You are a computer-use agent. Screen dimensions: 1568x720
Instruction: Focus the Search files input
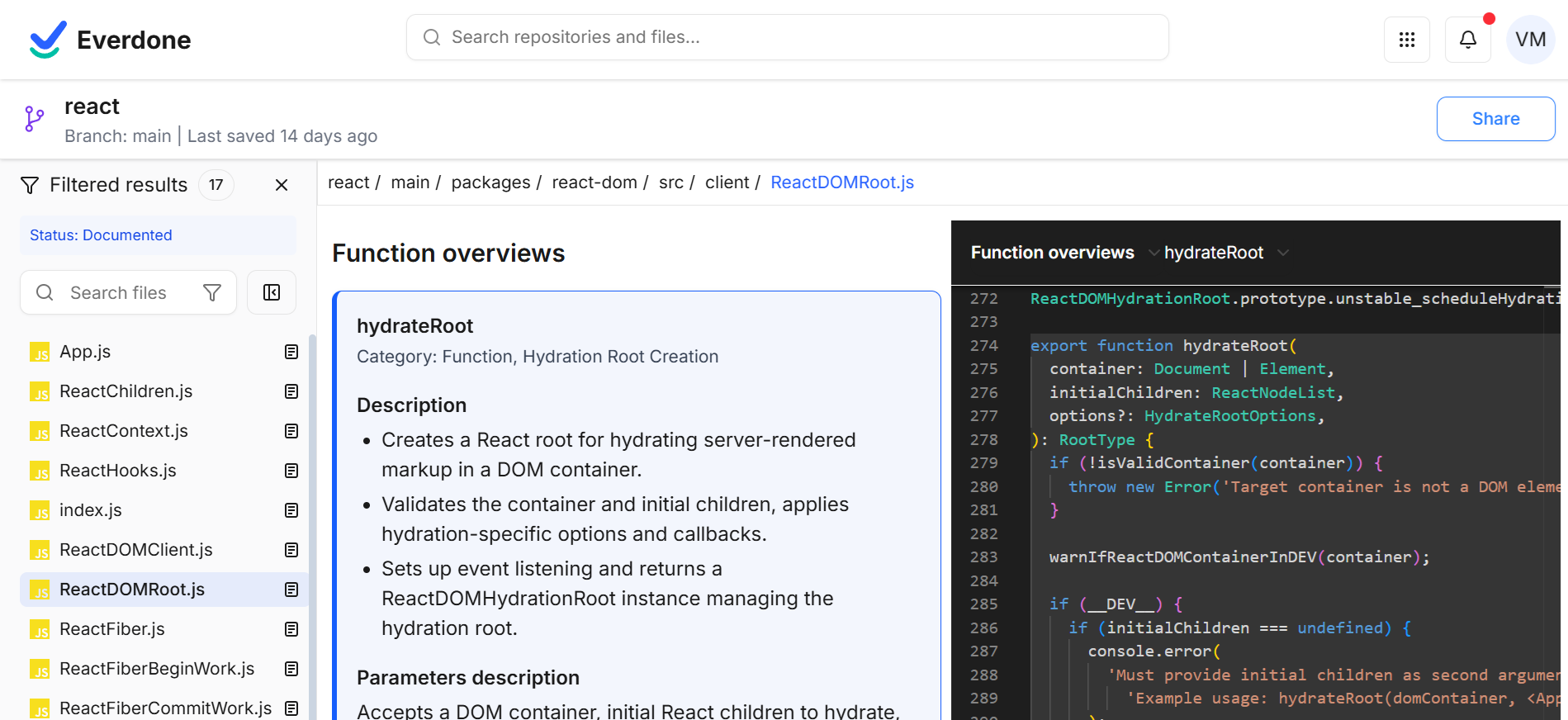tap(128, 292)
